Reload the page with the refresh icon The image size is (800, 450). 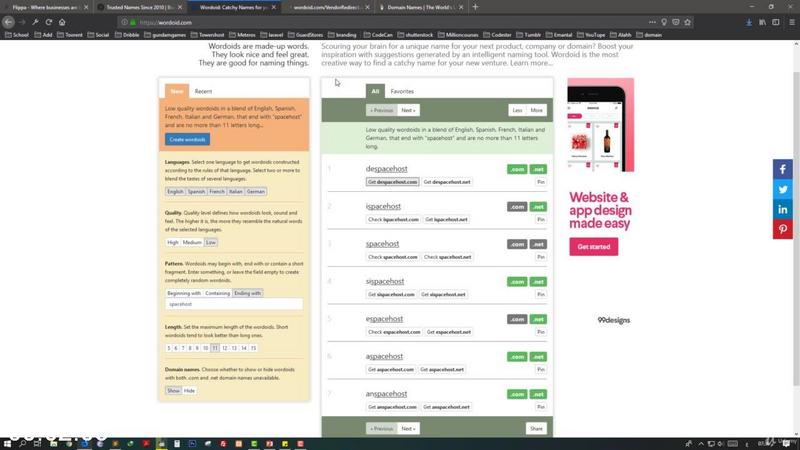[48, 22]
